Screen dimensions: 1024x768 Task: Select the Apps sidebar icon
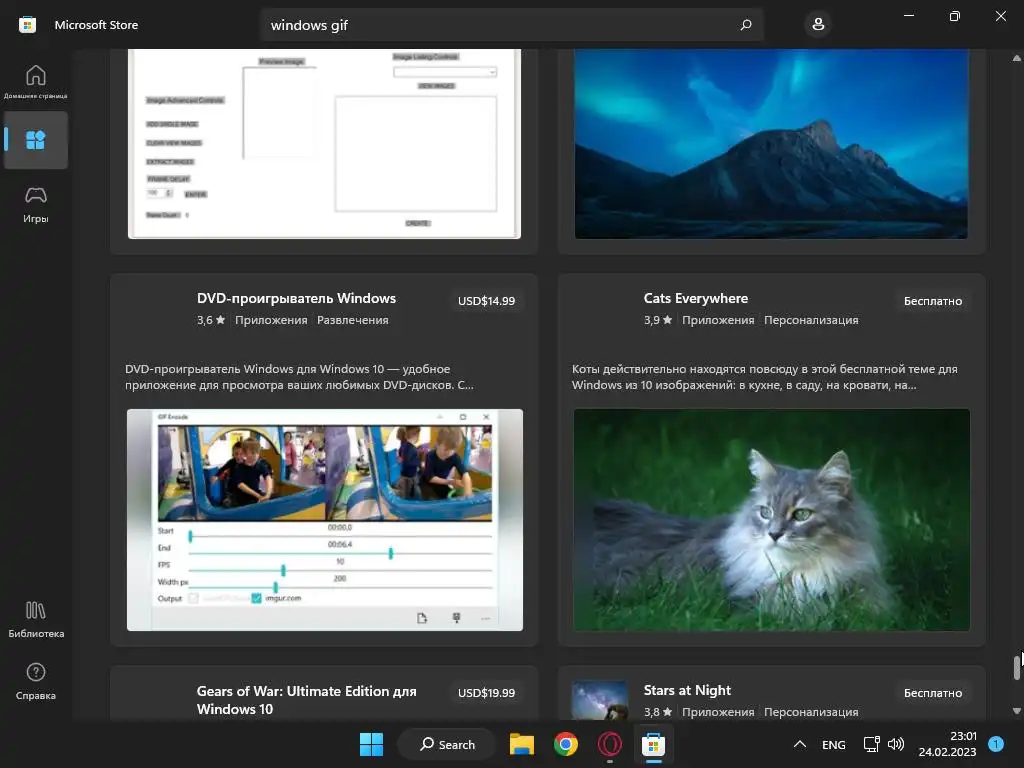pyautogui.click(x=35, y=140)
